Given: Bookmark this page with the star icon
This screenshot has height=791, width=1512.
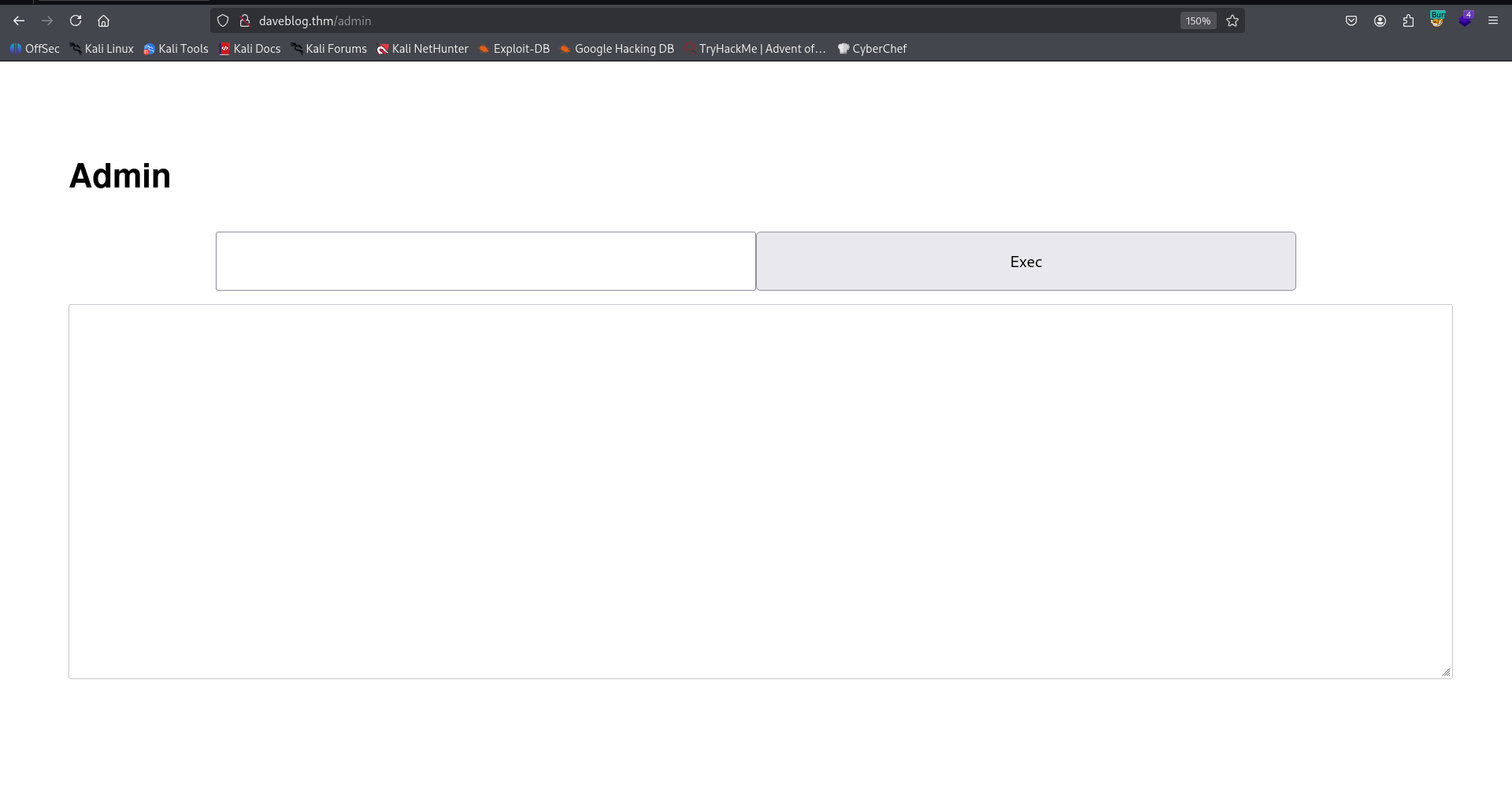Looking at the screenshot, I should (1232, 21).
